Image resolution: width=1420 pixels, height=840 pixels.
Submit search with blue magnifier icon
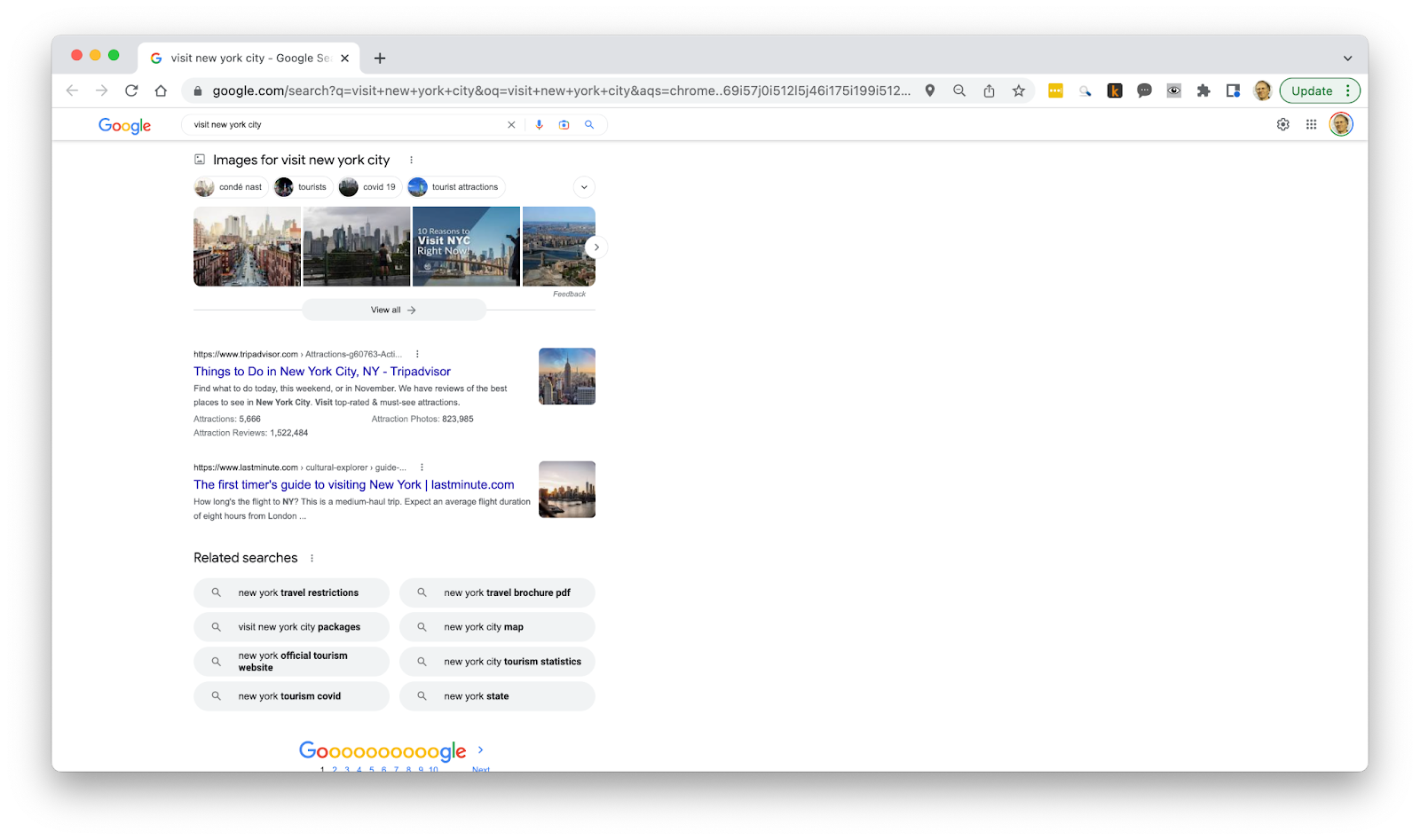click(588, 125)
